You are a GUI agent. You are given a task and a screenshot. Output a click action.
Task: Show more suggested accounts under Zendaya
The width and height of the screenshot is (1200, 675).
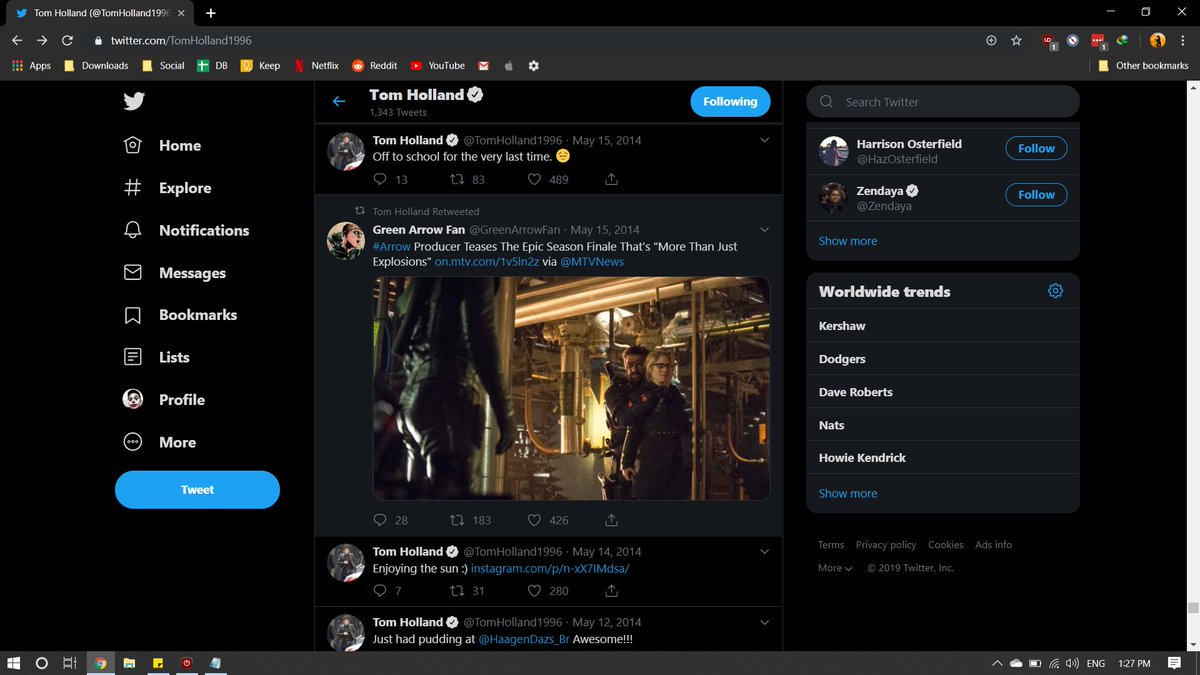tap(848, 241)
